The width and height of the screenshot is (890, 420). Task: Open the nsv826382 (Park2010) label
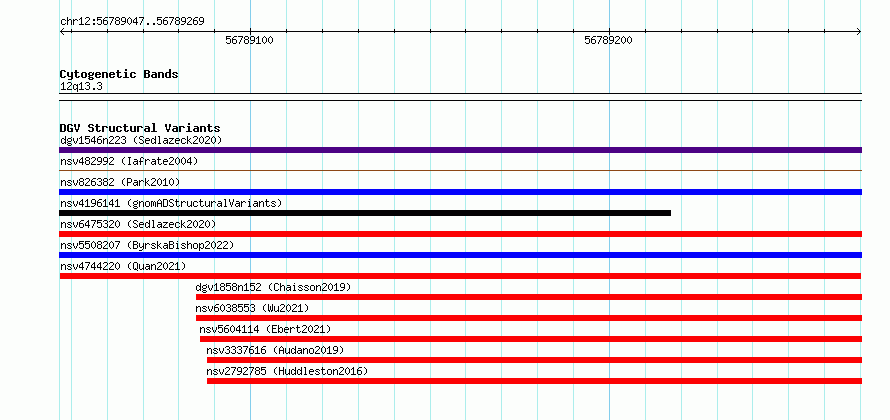coord(120,182)
